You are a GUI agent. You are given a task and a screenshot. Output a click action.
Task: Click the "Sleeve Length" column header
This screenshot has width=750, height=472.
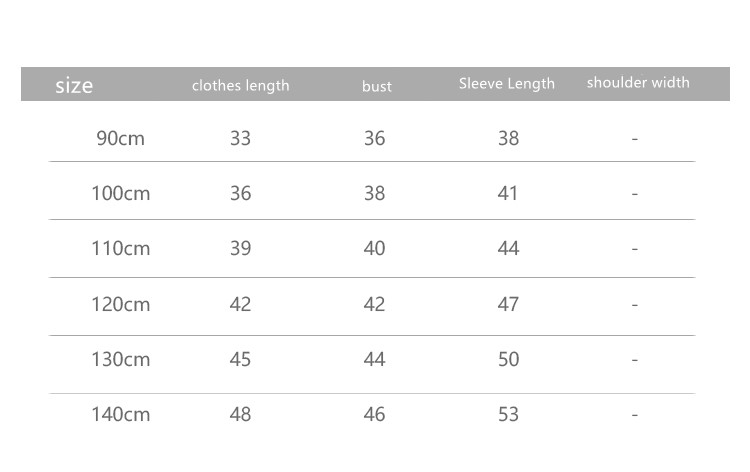[507, 84]
